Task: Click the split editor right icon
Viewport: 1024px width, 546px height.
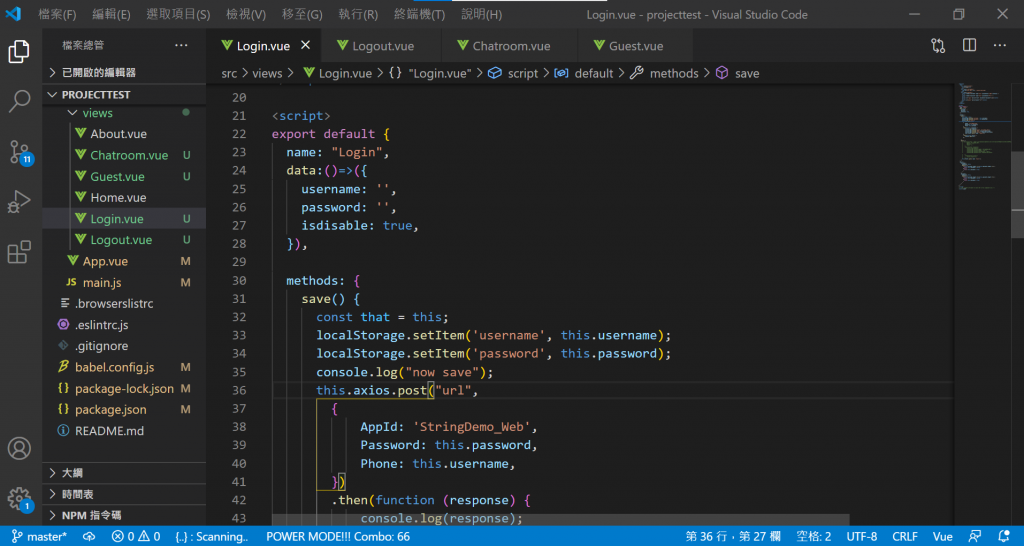Action: pyautogui.click(x=969, y=46)
